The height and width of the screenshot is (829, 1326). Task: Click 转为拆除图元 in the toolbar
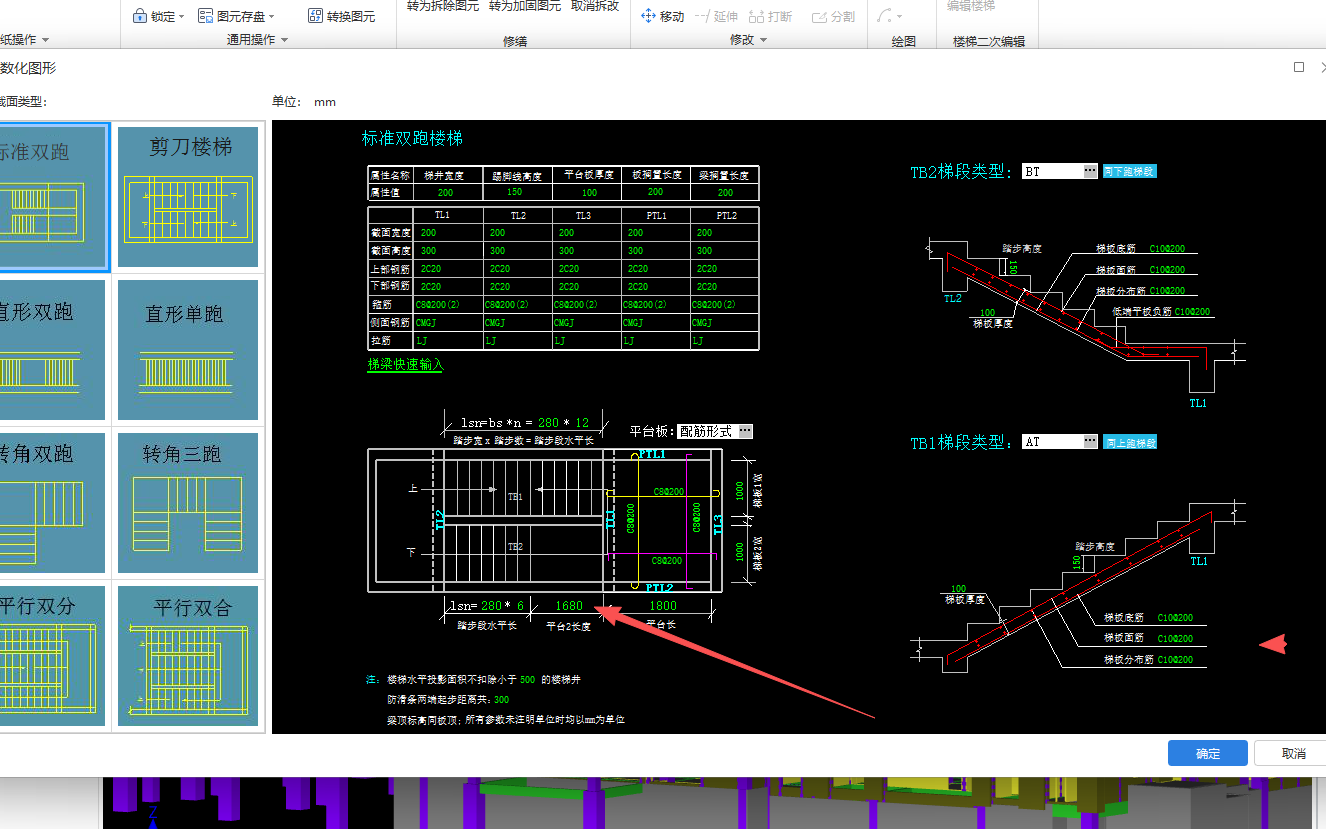point(442,6)
